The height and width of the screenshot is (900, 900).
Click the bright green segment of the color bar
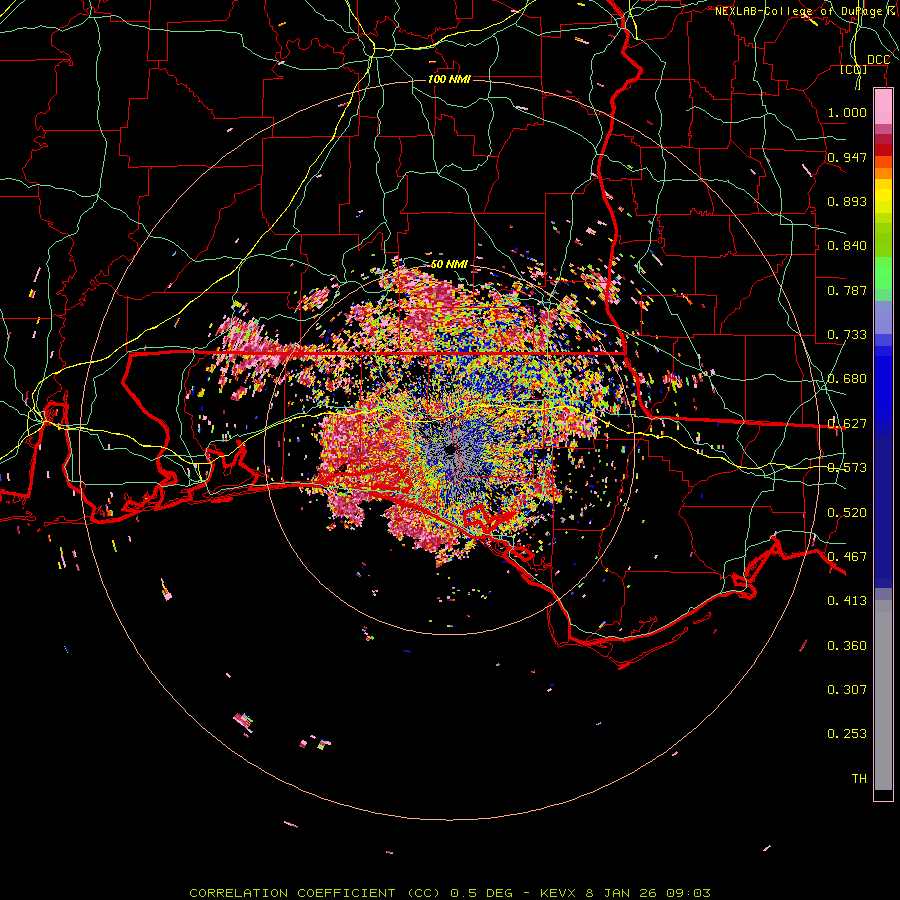coord(883,273)
